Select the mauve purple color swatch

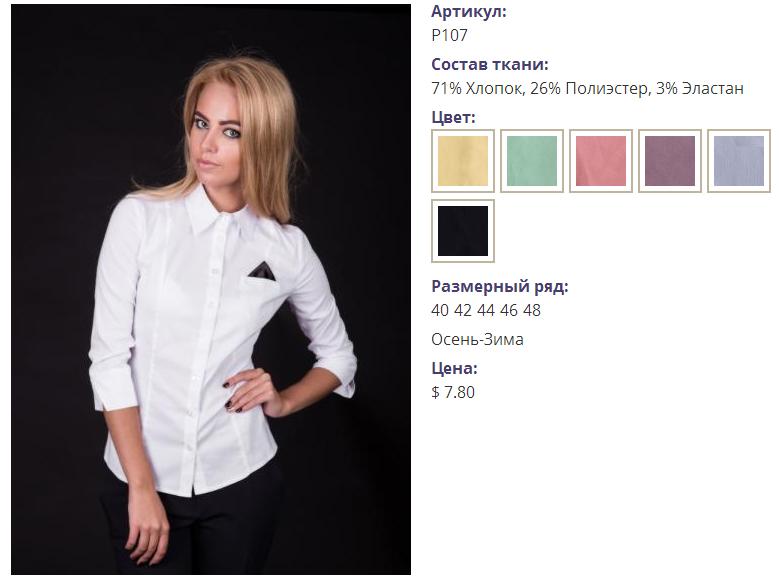coord(670,161)
